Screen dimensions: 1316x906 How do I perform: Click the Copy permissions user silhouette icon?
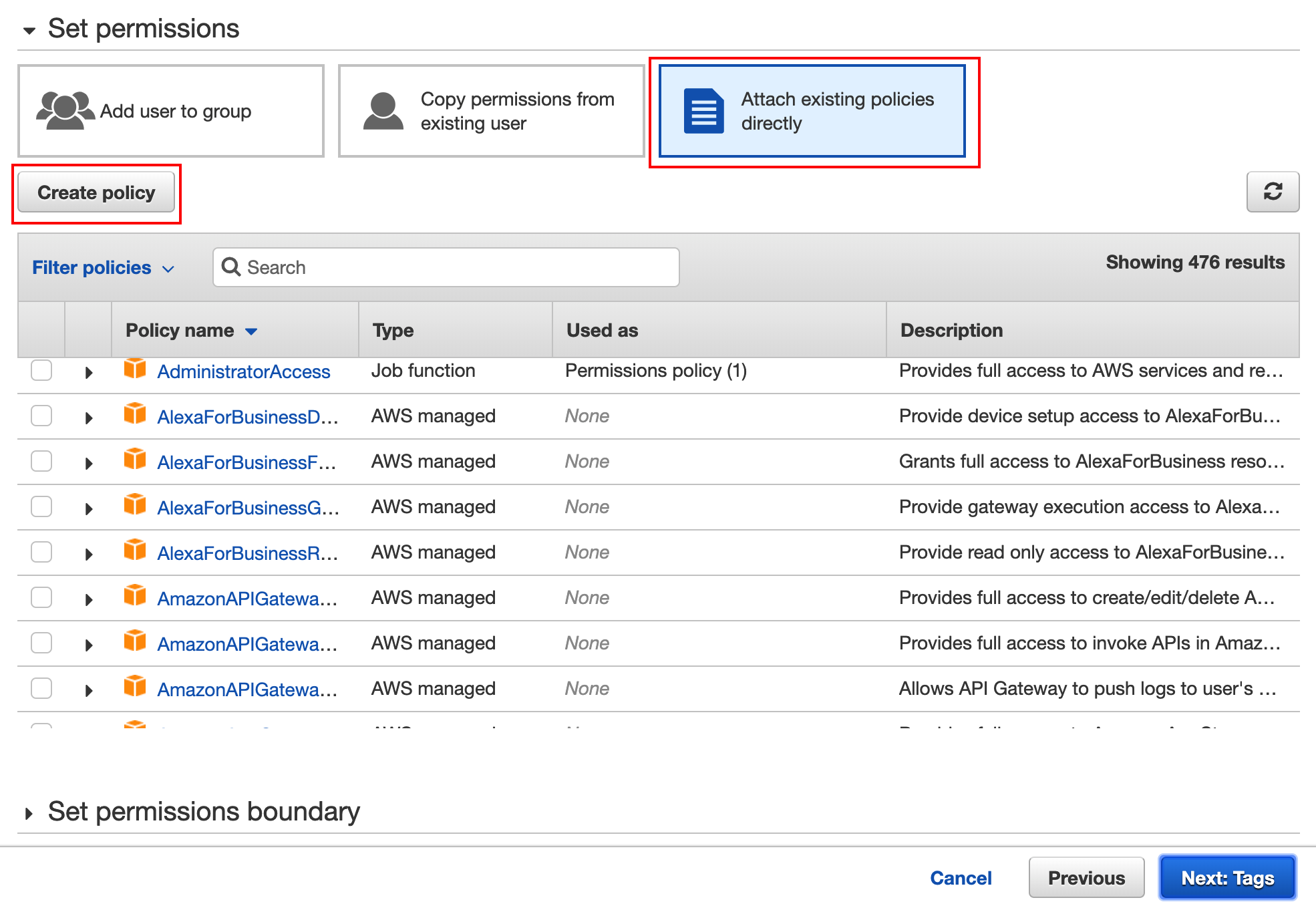[x=383, y=111]
